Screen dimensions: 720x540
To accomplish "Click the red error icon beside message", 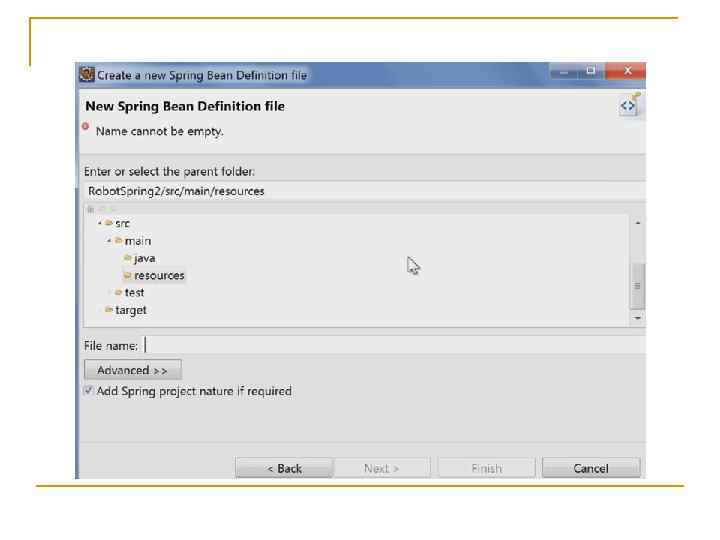I will pyautogui.click(x=85, y=127).
